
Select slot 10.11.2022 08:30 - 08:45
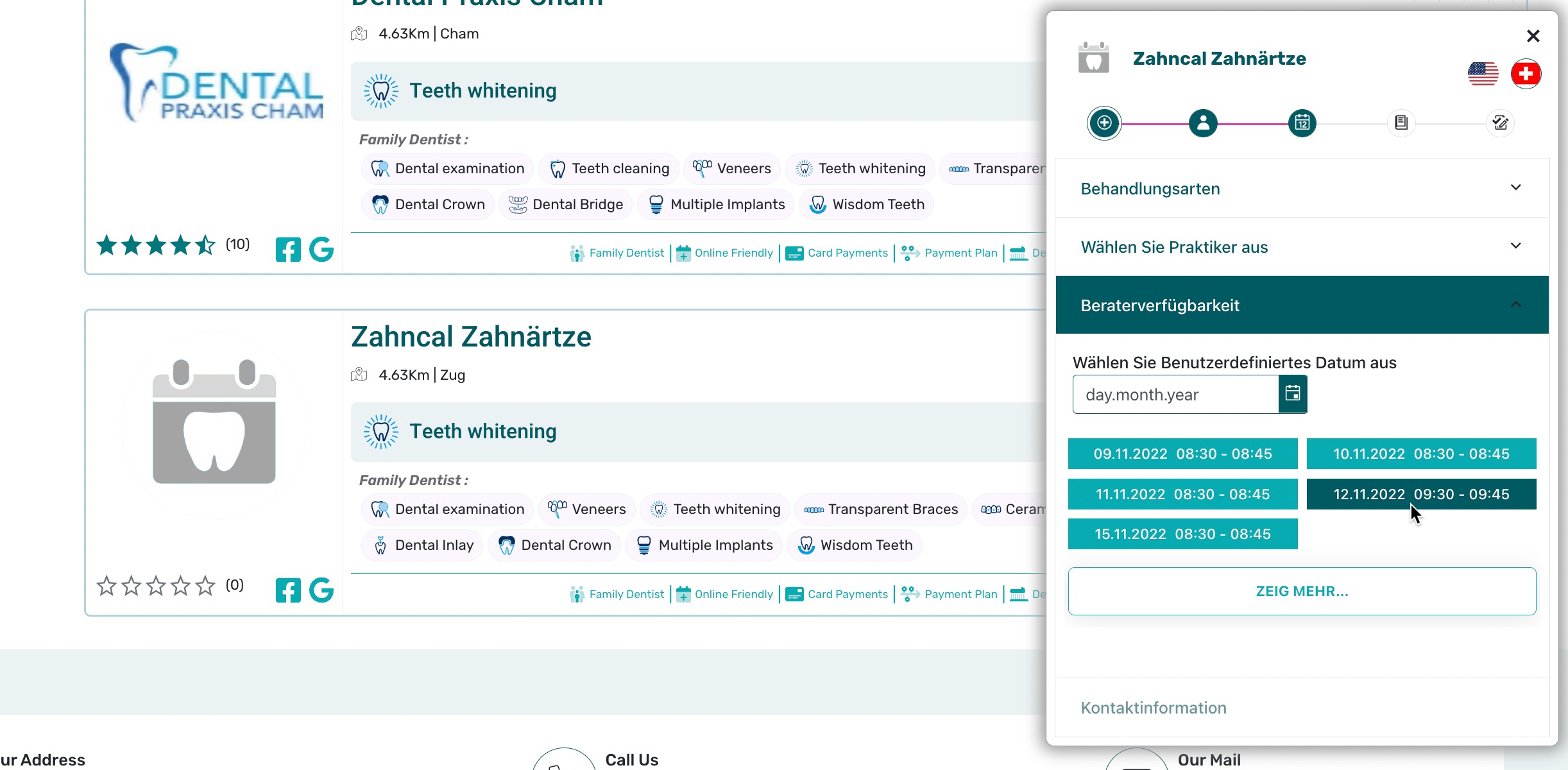pos(1421,454)
